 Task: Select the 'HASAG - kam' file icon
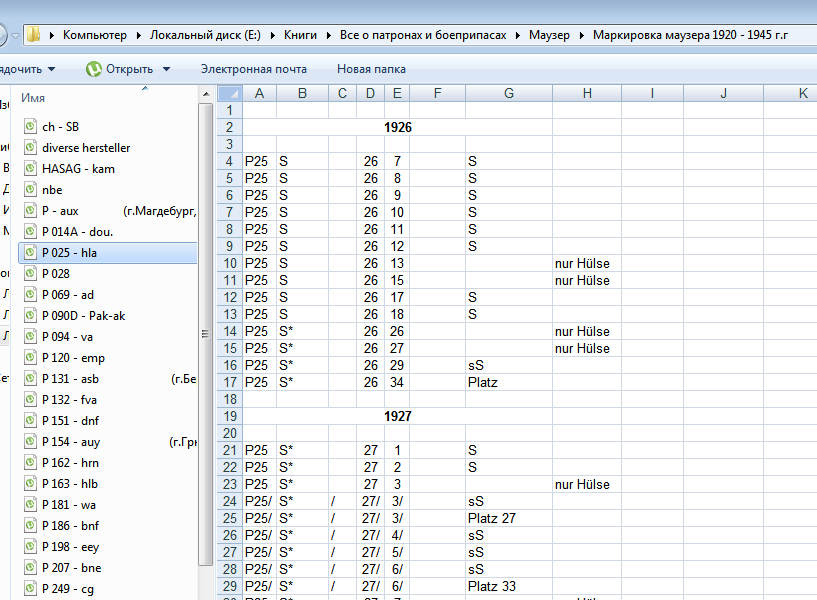click(x=30, y=169)
